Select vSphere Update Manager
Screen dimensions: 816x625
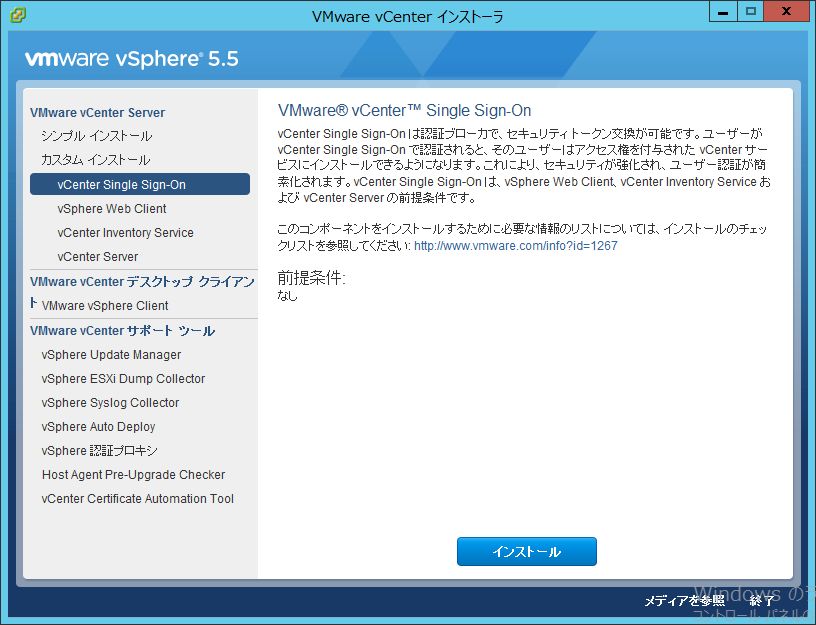click(x=111, y=354)
